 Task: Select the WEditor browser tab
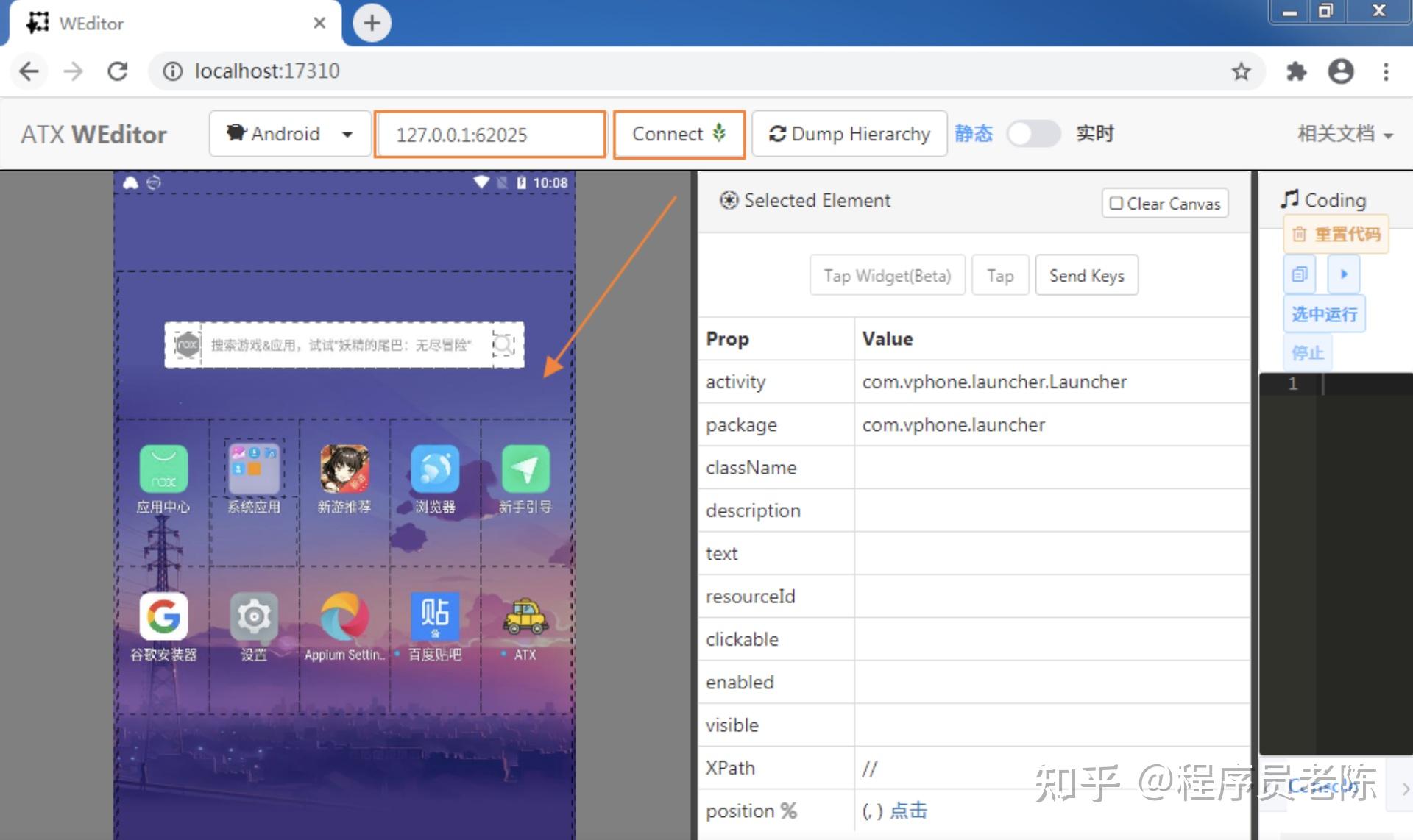coord(118,23)
